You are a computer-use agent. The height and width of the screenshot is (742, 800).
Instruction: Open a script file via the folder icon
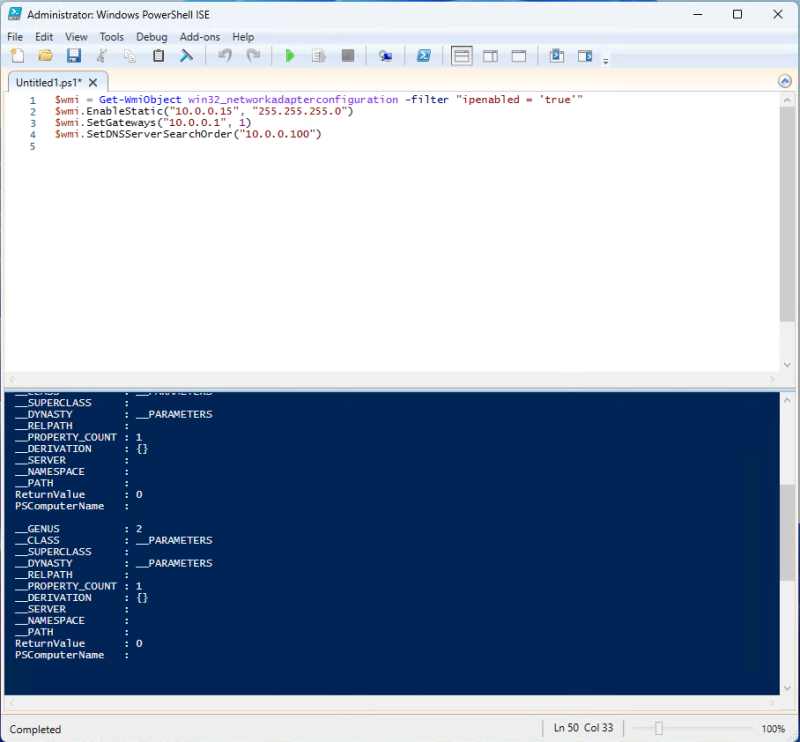click(45, 55)
